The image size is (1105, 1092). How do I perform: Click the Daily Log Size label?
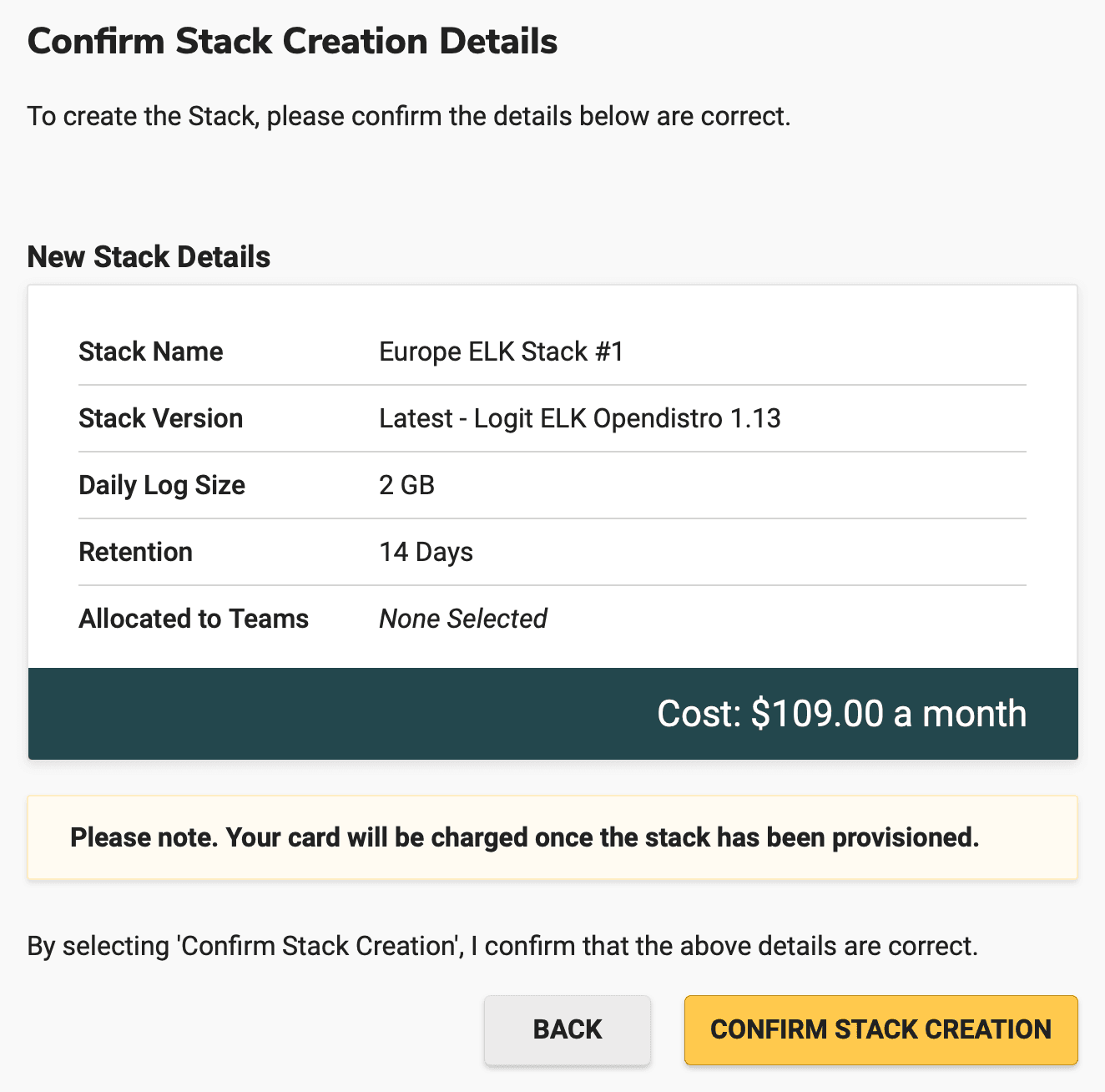click(162, 485)
